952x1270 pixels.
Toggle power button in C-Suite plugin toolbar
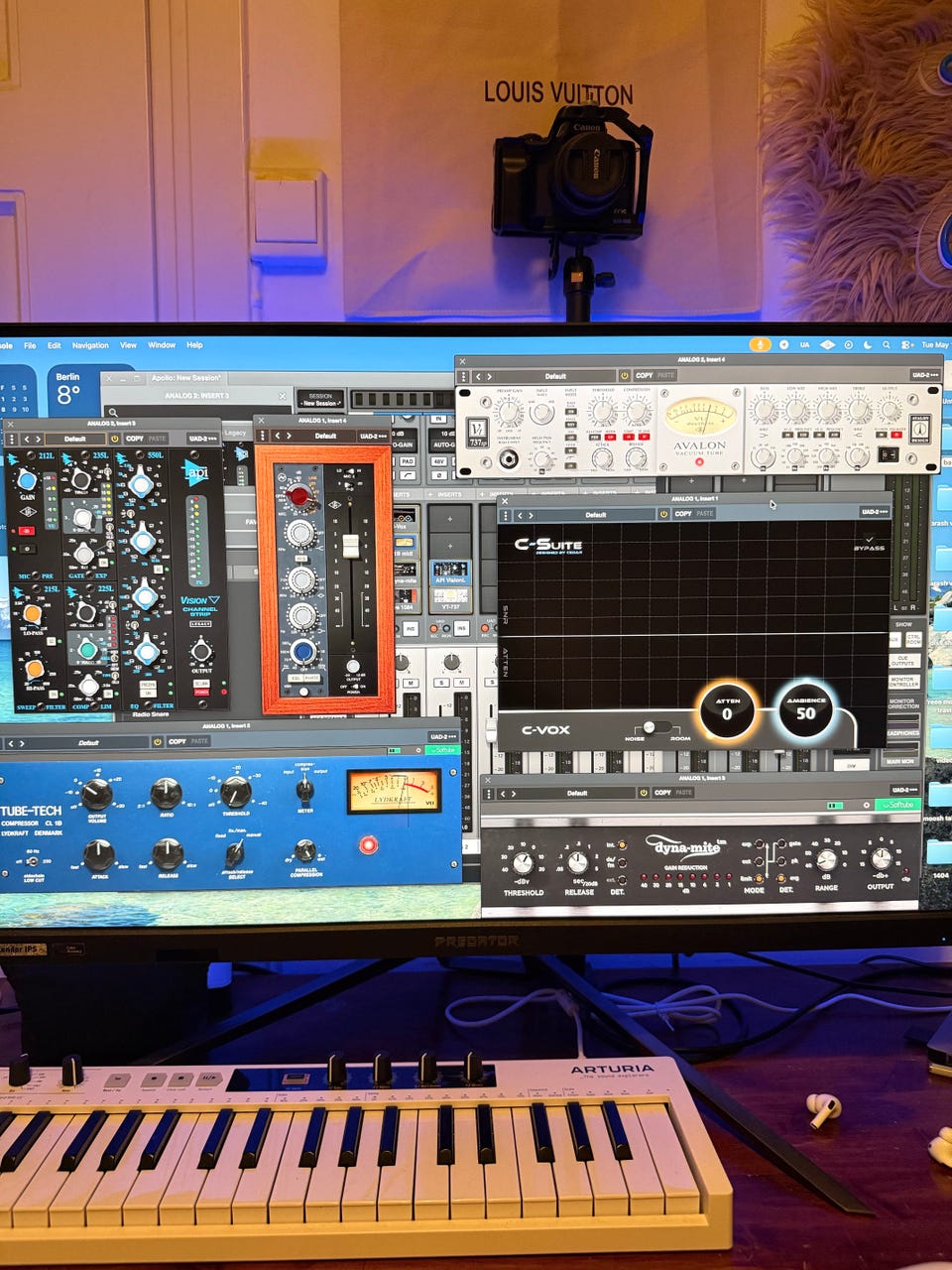tap(662, 514)
